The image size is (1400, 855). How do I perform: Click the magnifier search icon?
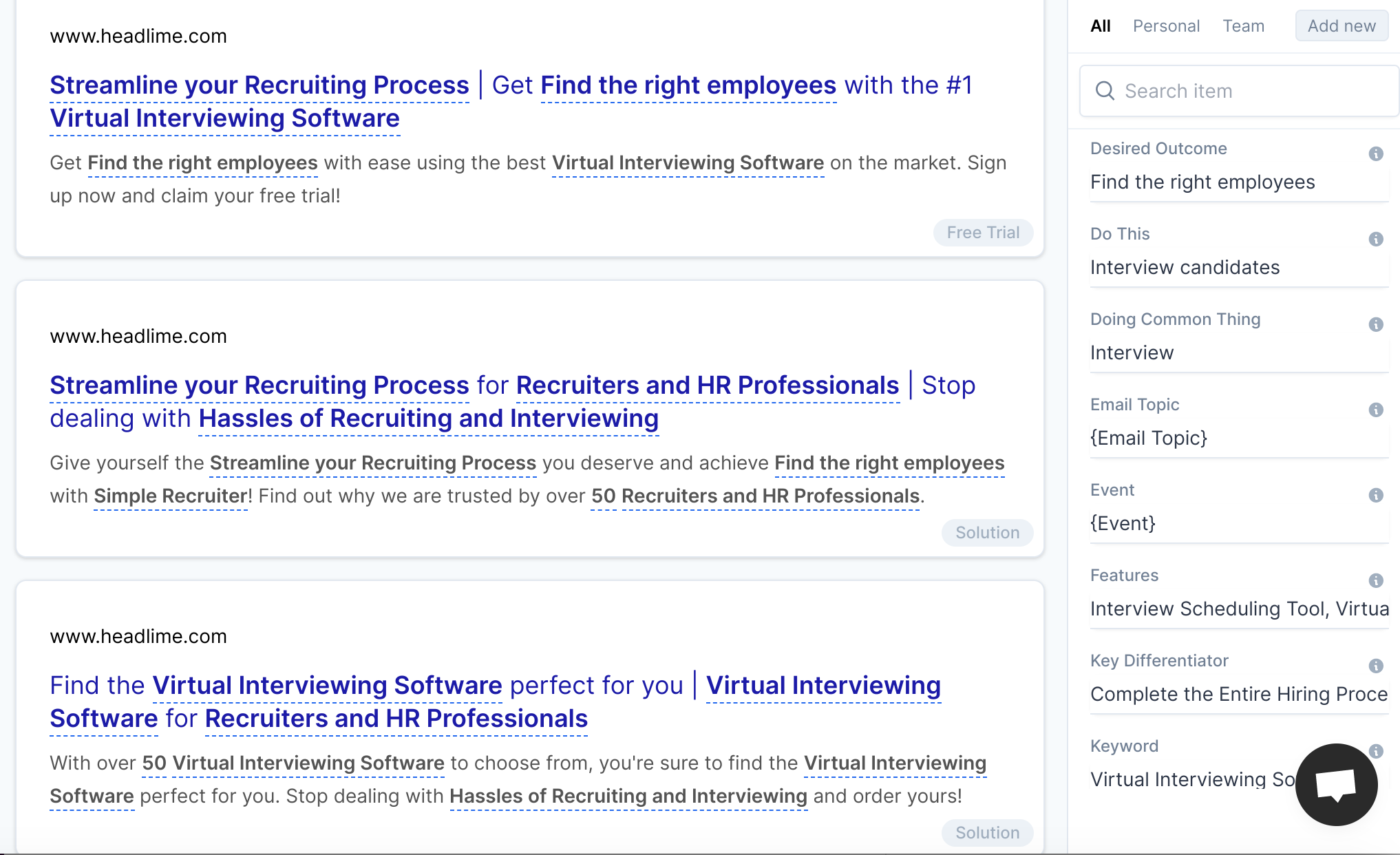tap(1104, 91)
